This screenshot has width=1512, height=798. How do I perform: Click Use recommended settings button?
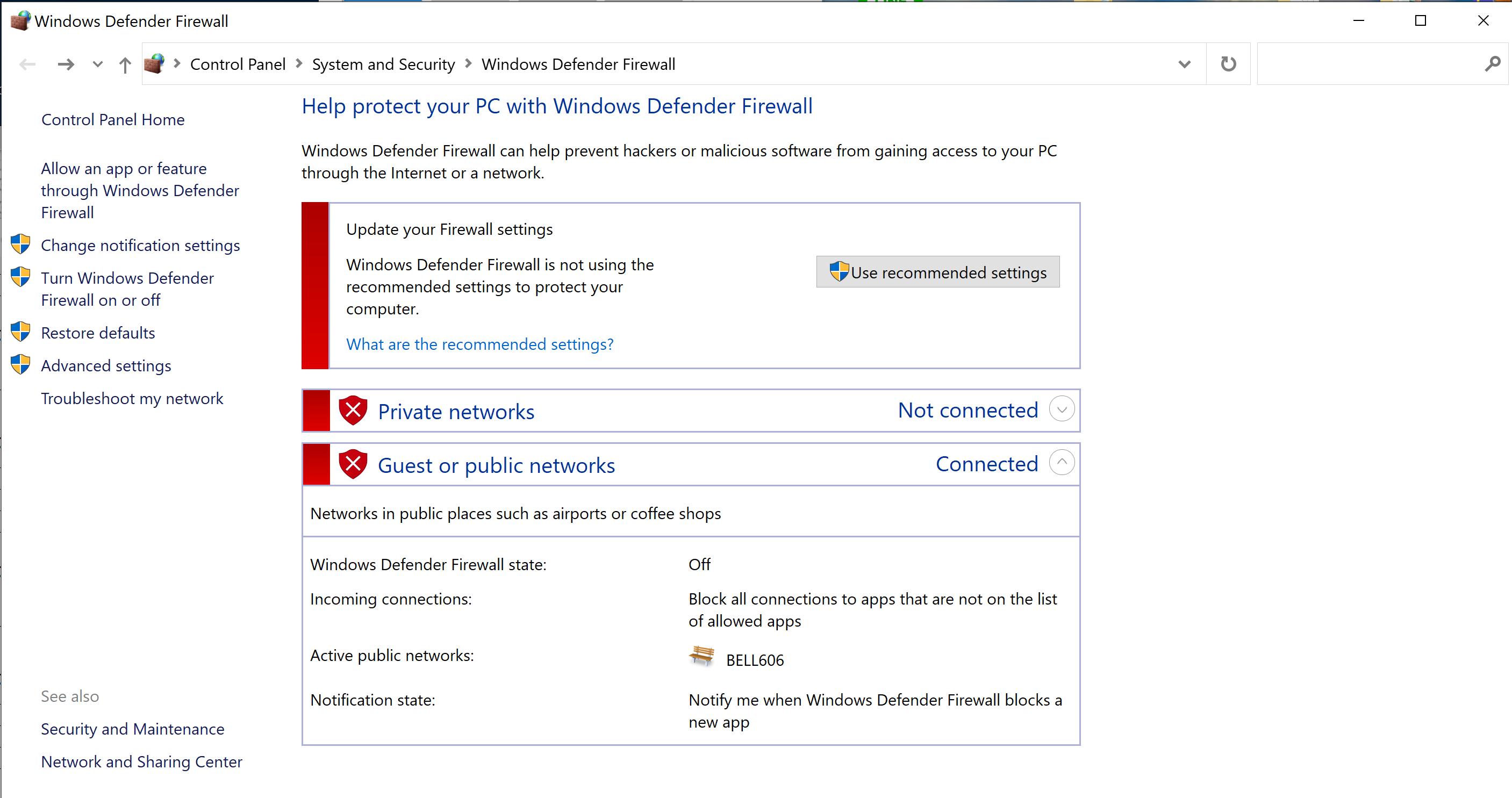click(938, 272)
